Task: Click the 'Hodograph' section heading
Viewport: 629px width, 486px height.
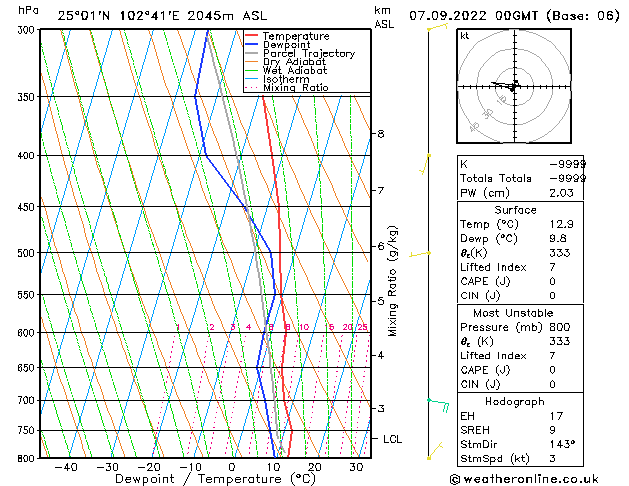Action: 515,402
